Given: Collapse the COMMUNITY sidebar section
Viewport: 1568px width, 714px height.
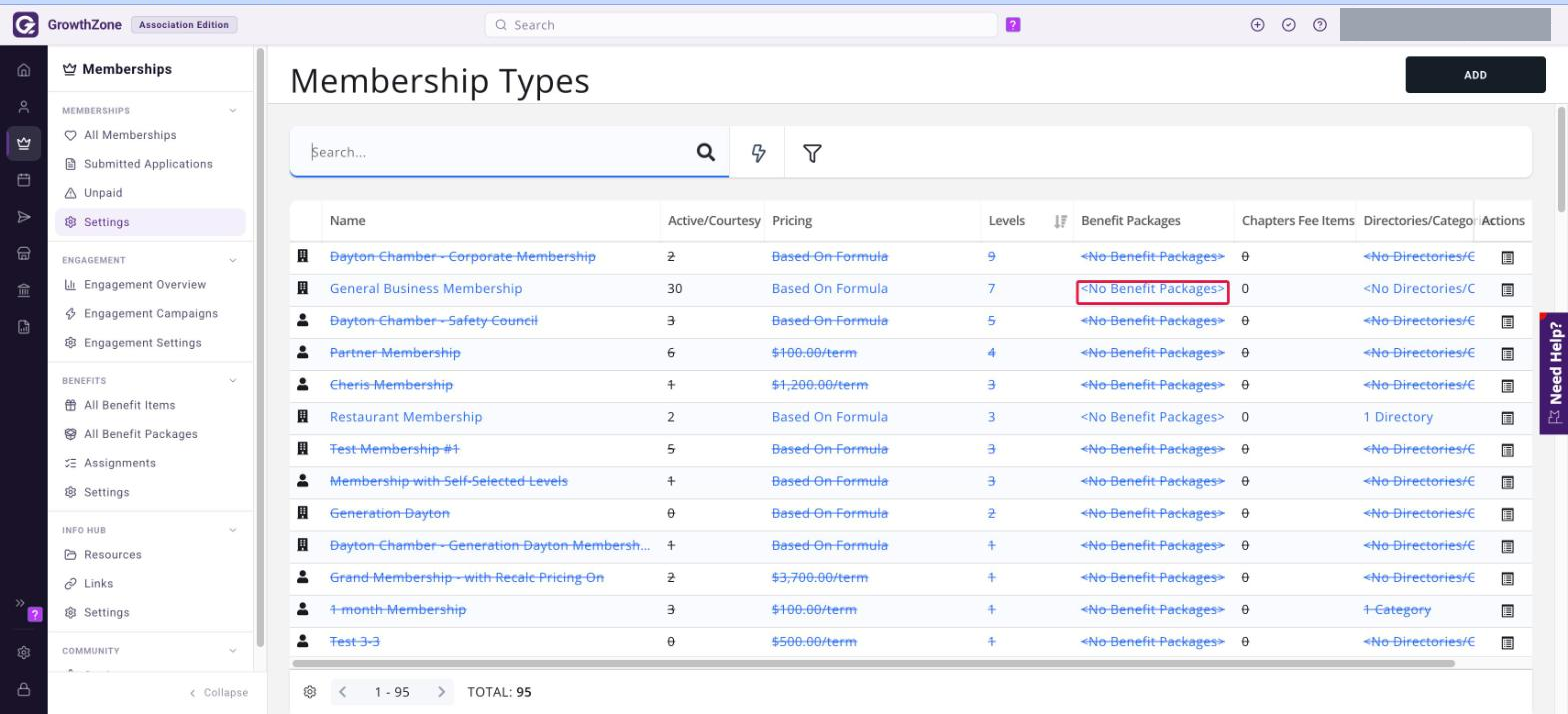Looking at the screenshot, I should [x=233, y=651].
